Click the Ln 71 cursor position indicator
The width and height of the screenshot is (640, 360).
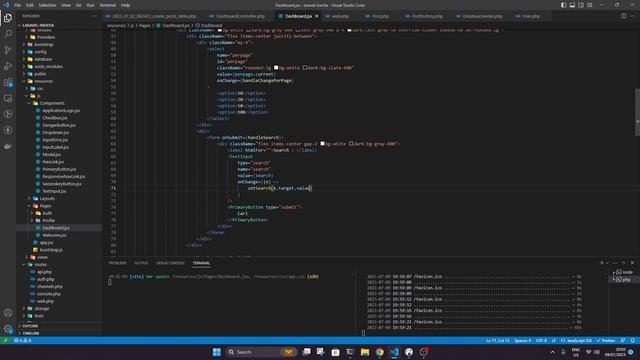pyautogui.click(x=498, y=340)
